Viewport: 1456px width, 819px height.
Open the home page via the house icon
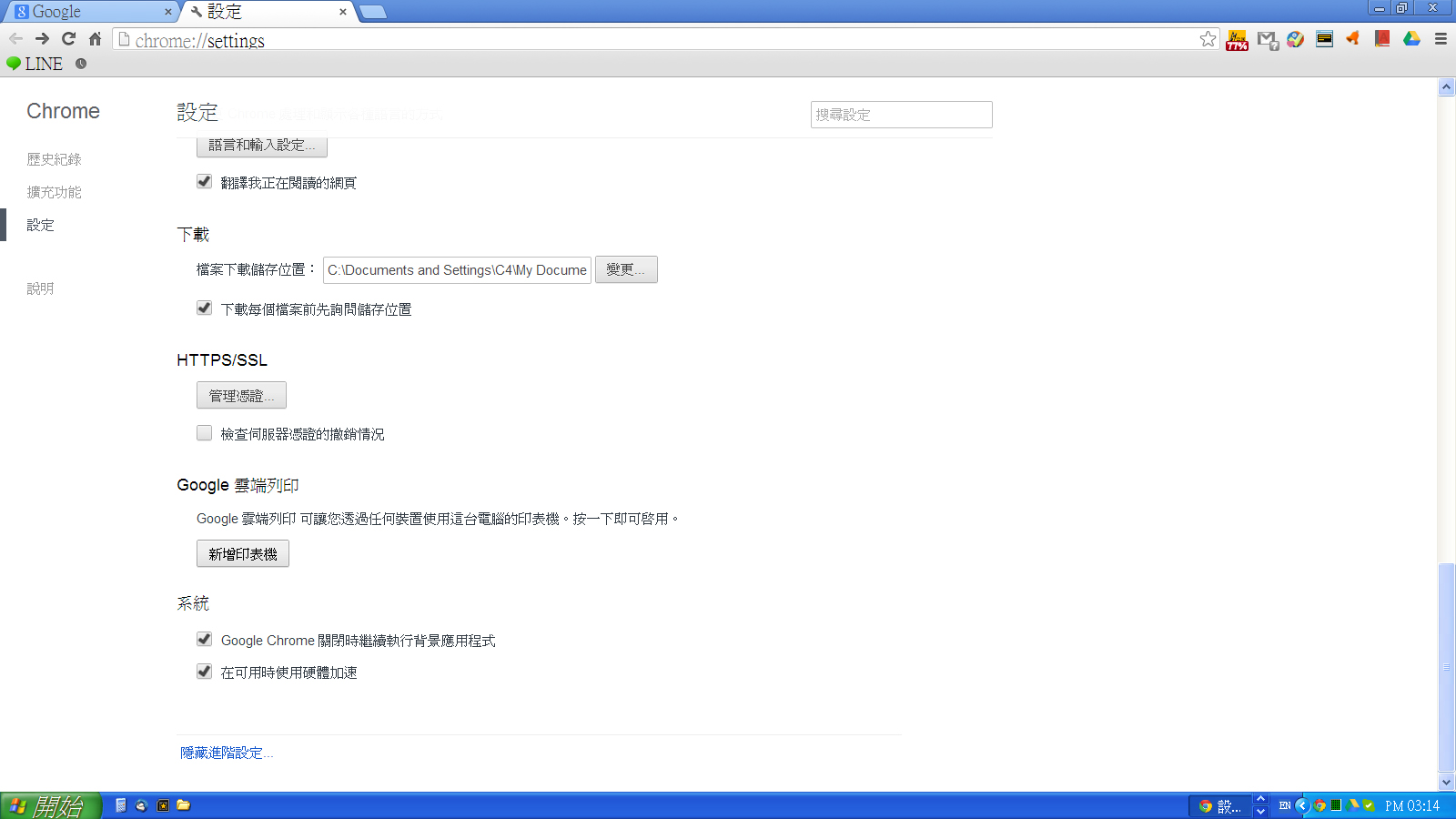[95, 39]
